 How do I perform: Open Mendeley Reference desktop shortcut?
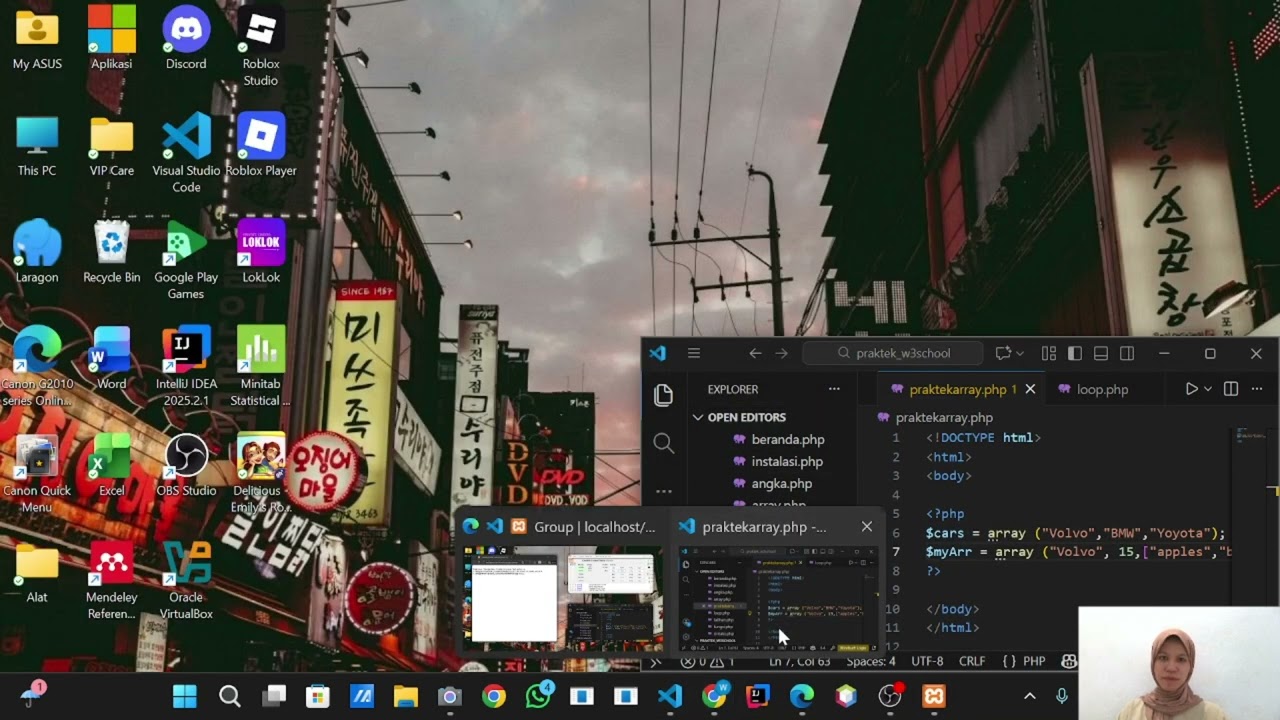pyautogui.click(x=111, y=581)
